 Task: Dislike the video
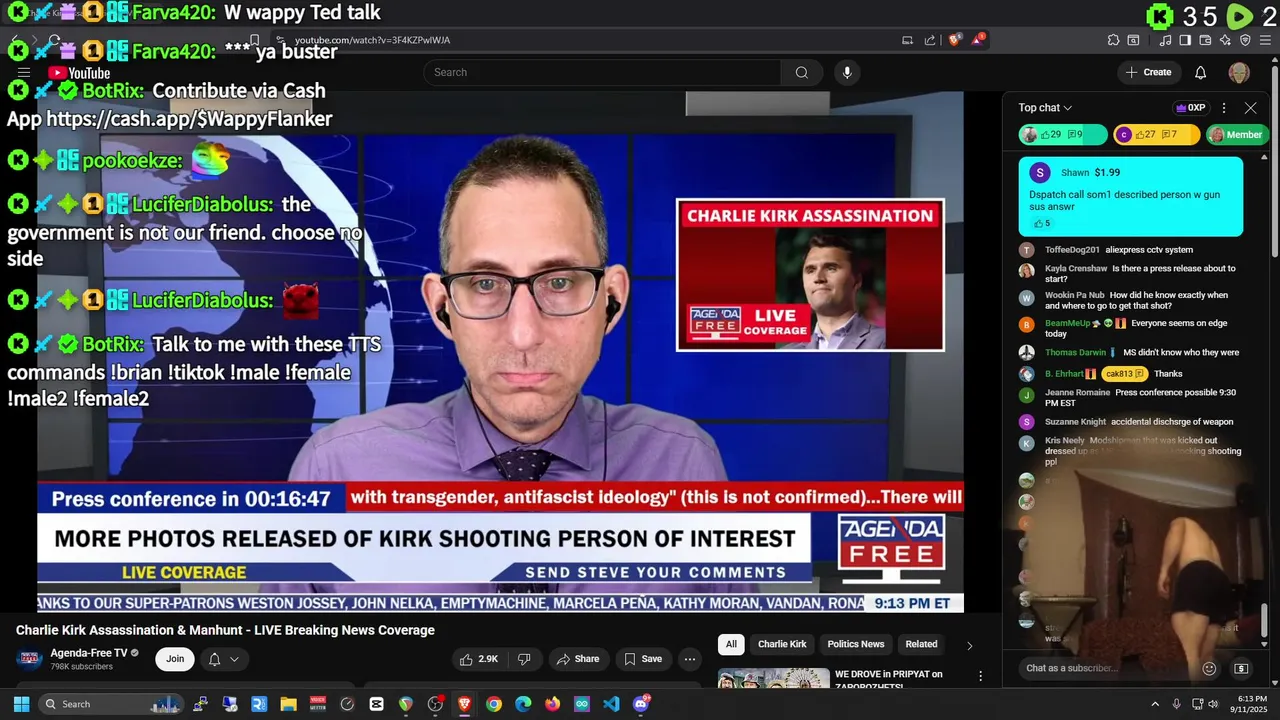[x=524, y=659]
